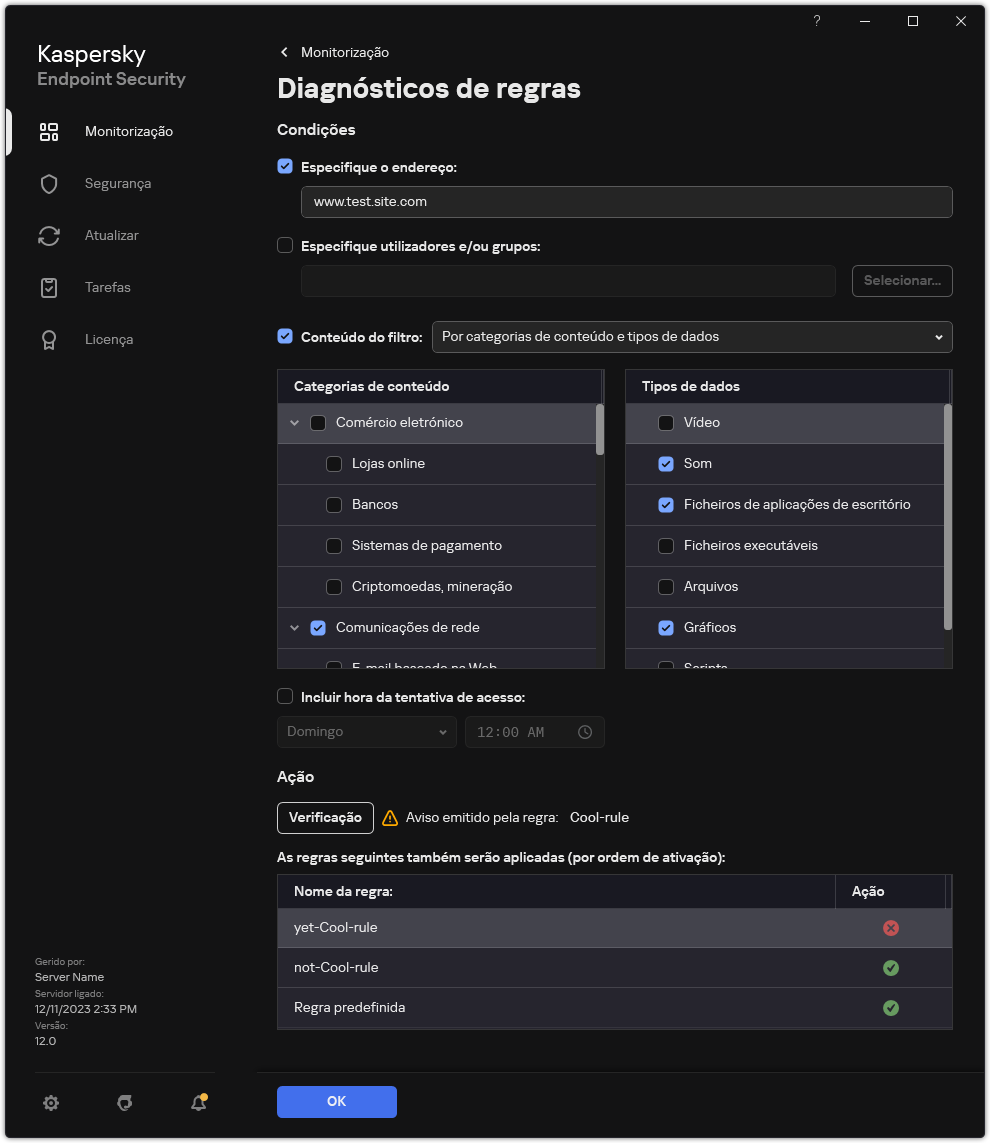Select the Atualizar sidebar icon
This screenshot has width=990, height=1143.
click(x=49, y=235)
